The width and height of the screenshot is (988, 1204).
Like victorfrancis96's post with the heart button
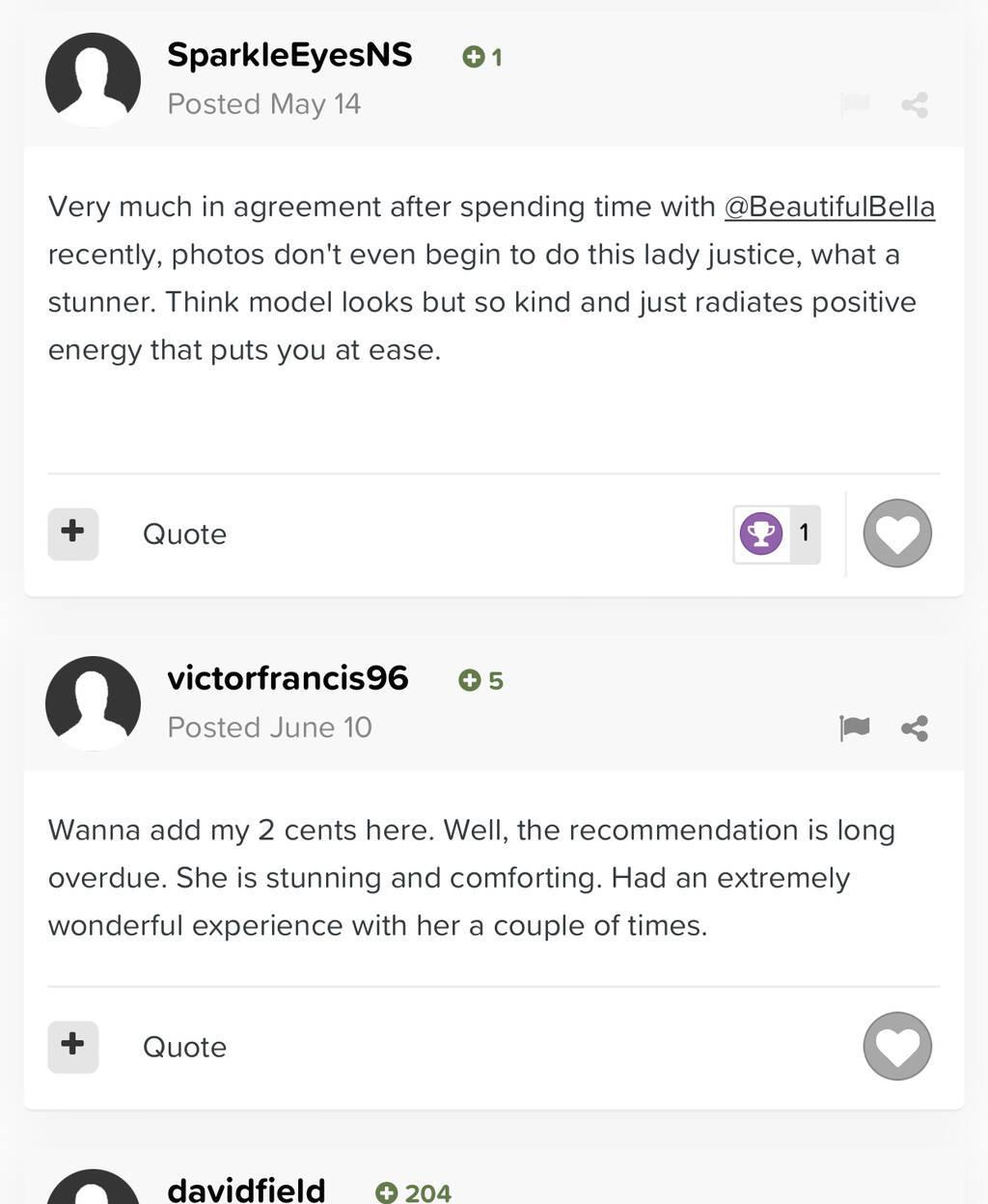click(x=897, y=1047)
